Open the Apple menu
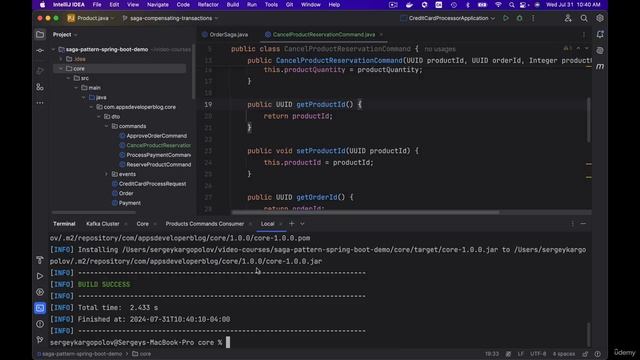640x360 pixels. pyautogui.click(x=42, y=5)
